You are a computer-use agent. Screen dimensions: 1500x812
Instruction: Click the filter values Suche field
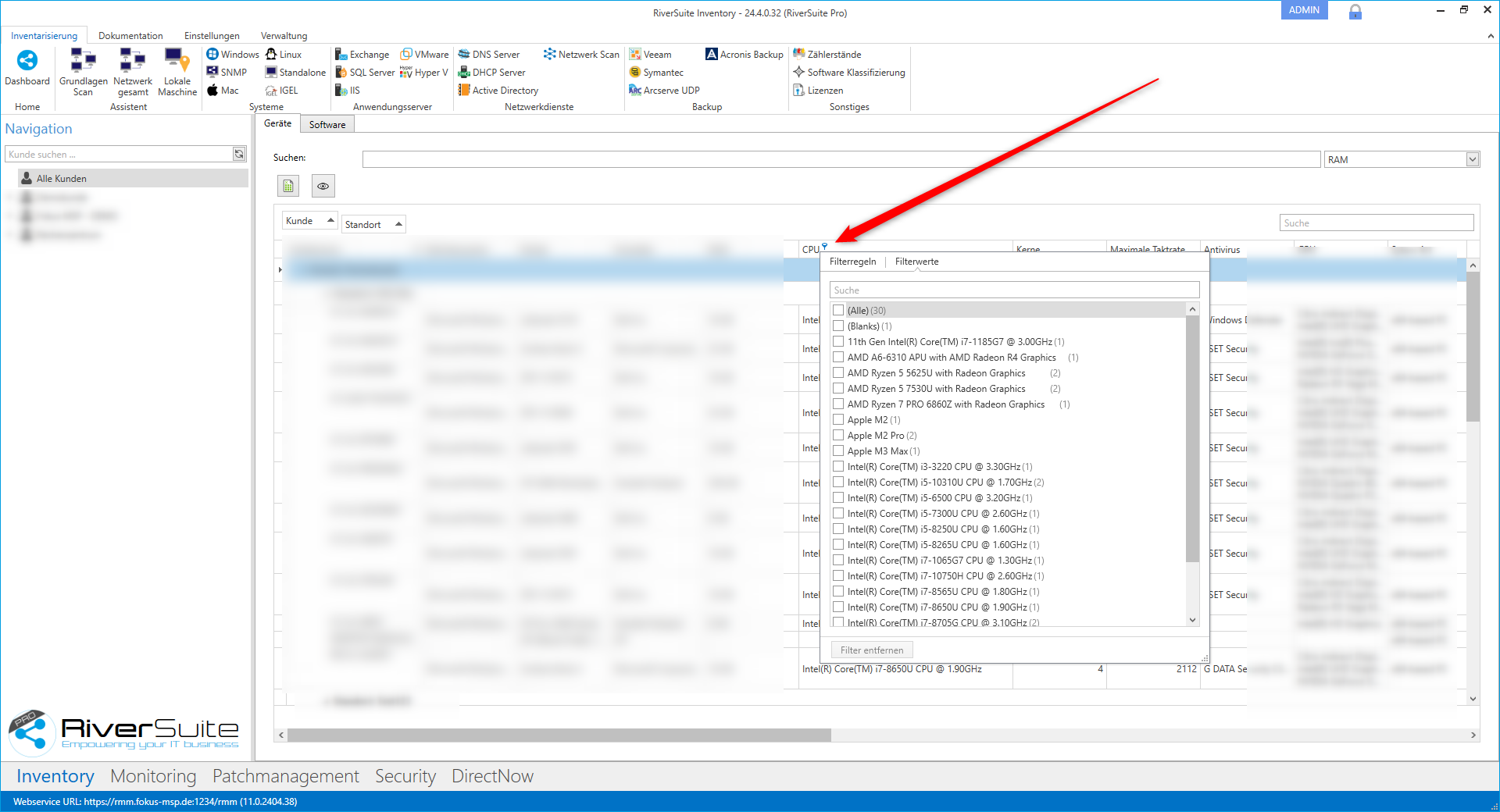(x=1013, y=290)
